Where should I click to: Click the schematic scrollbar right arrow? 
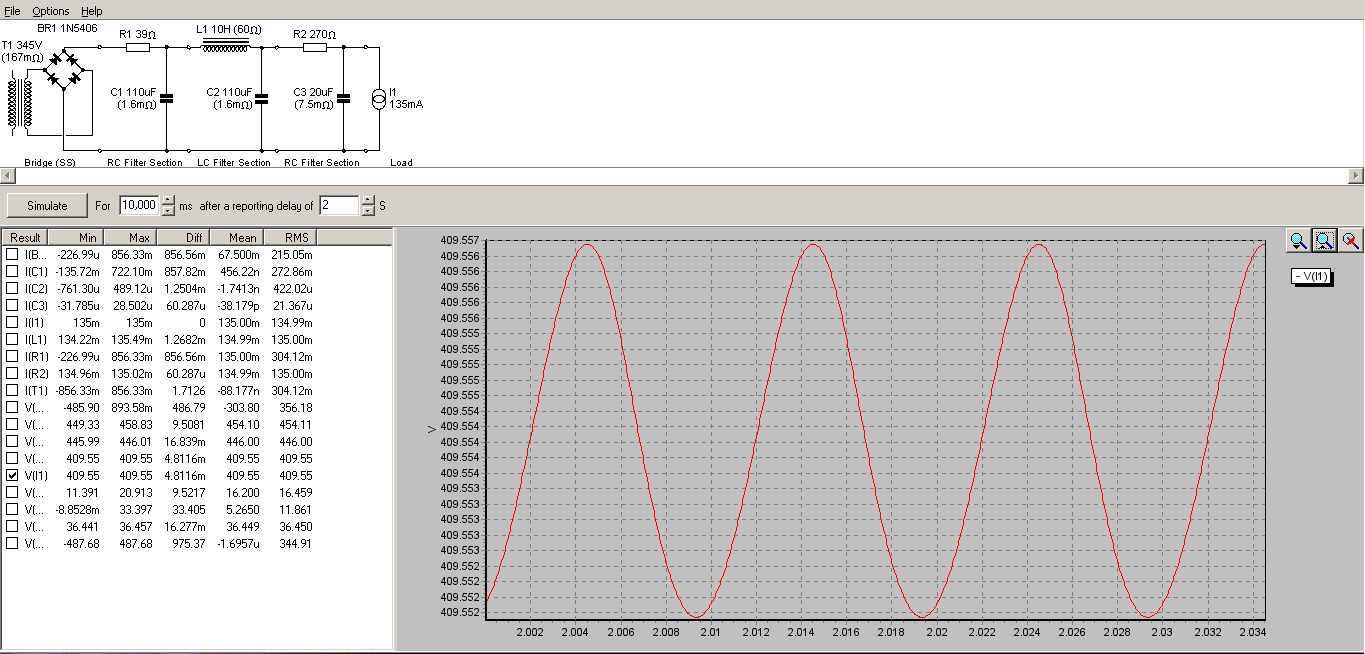click(x=1356, y=176)
